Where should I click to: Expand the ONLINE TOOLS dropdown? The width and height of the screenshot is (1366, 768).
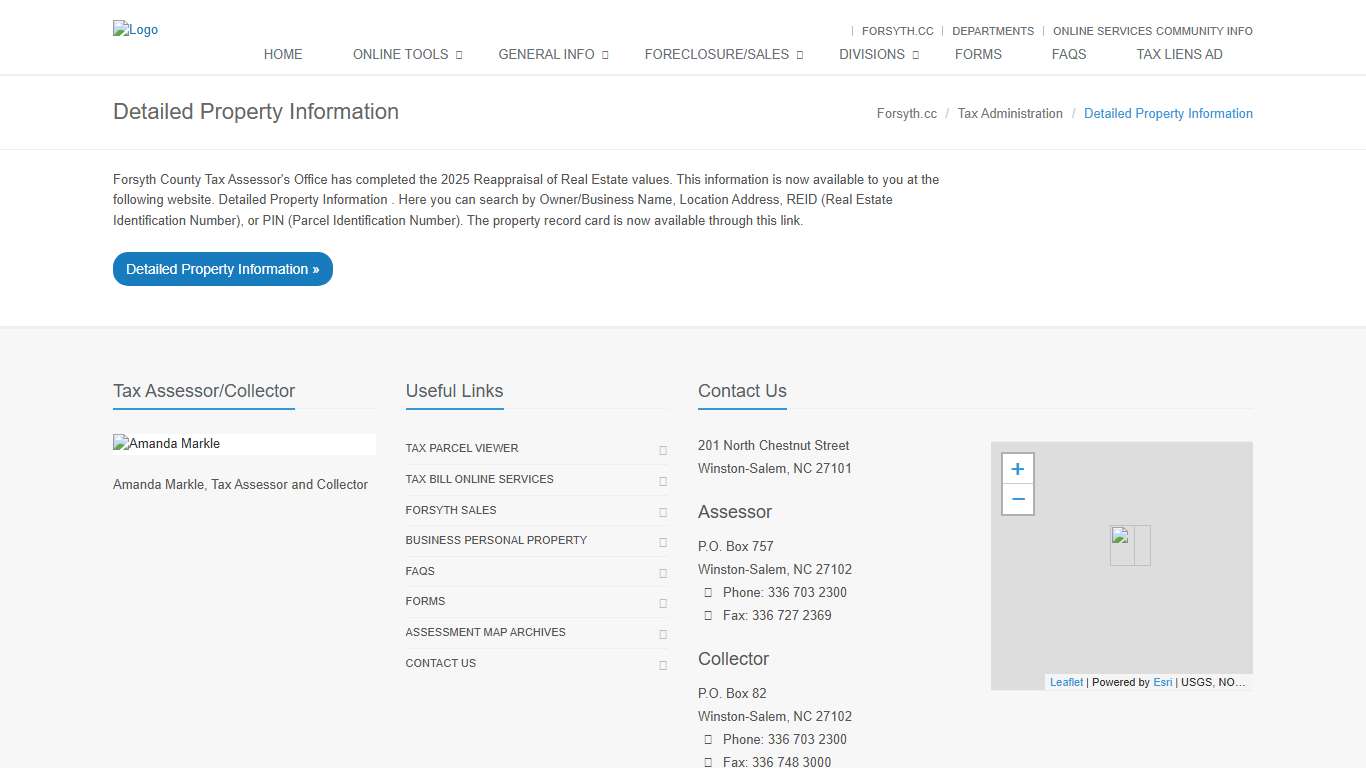(x=400, y=54)
